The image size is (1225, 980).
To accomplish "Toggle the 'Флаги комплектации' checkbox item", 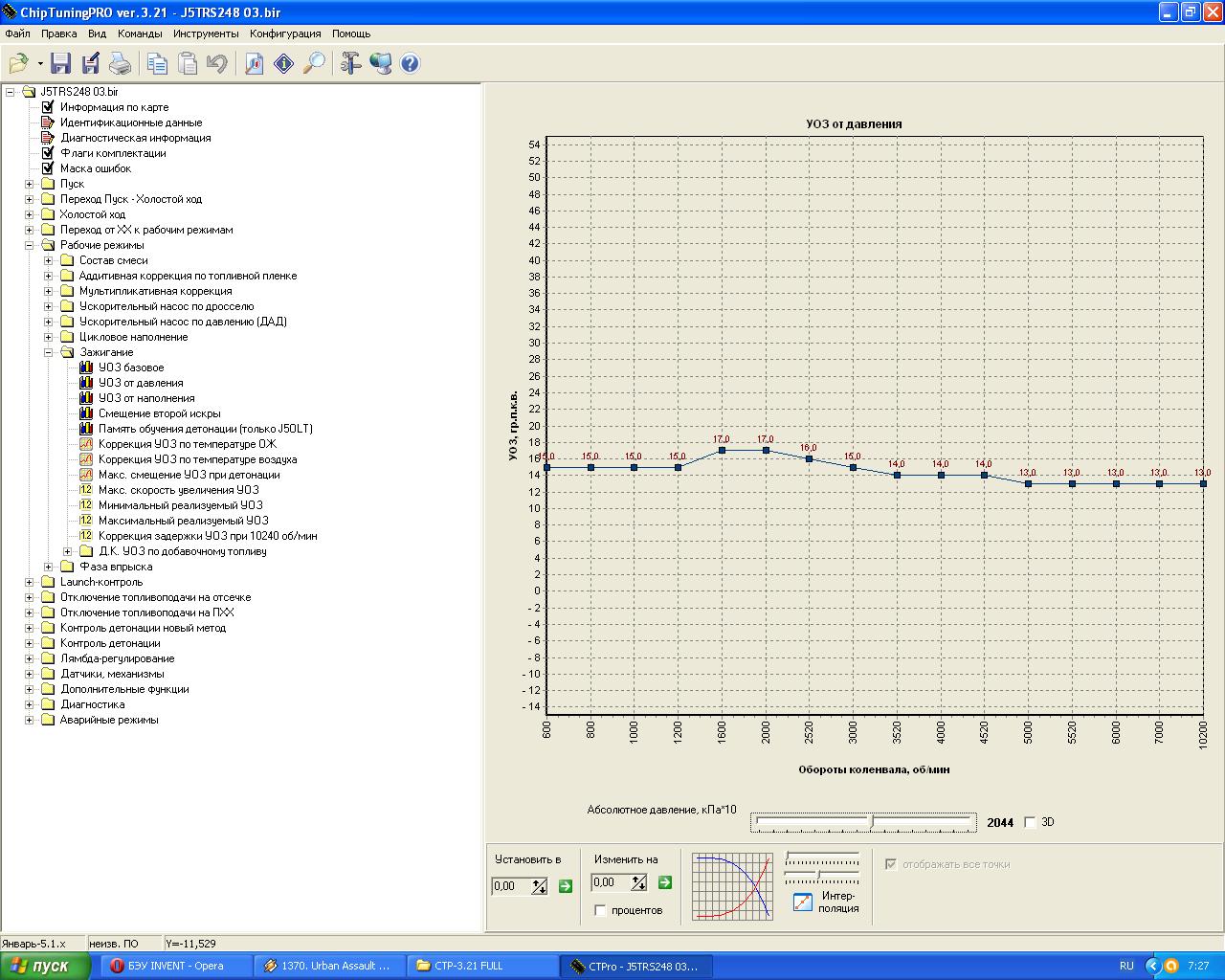I will (48, 153).
